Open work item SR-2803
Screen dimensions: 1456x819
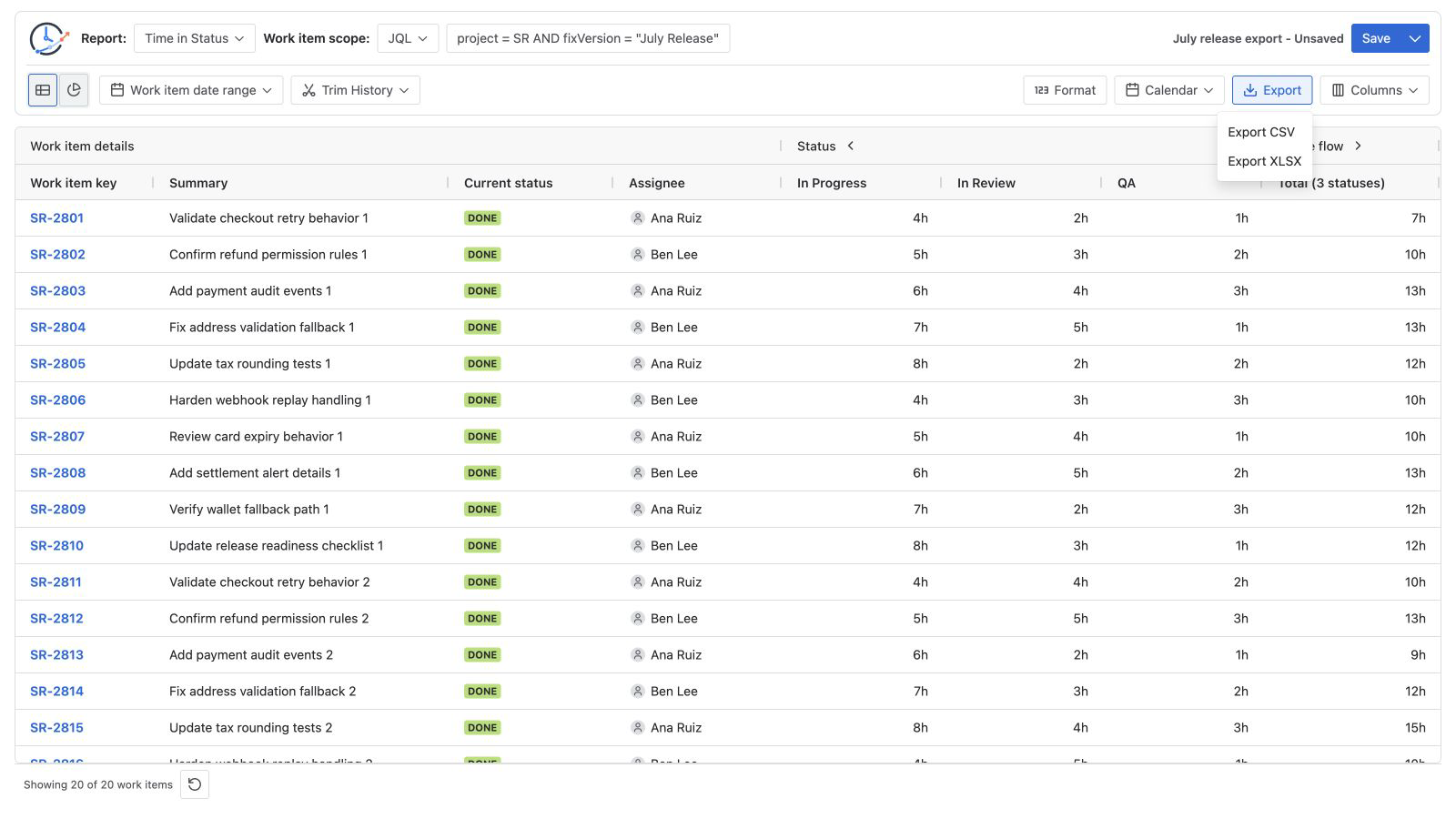coord(57,291)
